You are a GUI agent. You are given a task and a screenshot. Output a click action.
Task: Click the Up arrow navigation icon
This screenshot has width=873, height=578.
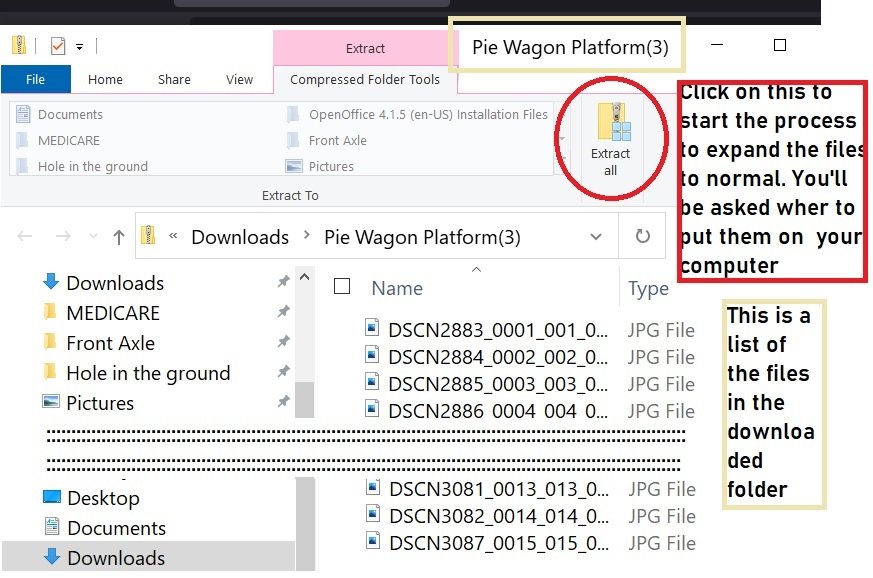pyautogui.click(x=119, y=237)
